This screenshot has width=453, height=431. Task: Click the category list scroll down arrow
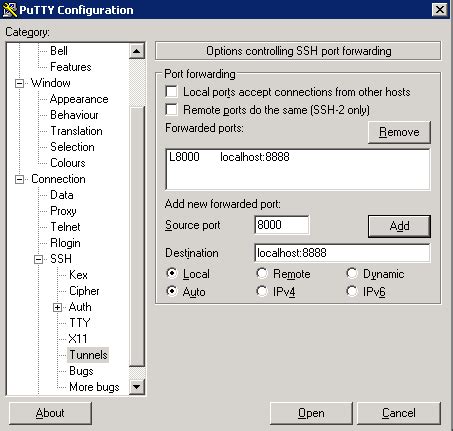(x=137, y=387)
